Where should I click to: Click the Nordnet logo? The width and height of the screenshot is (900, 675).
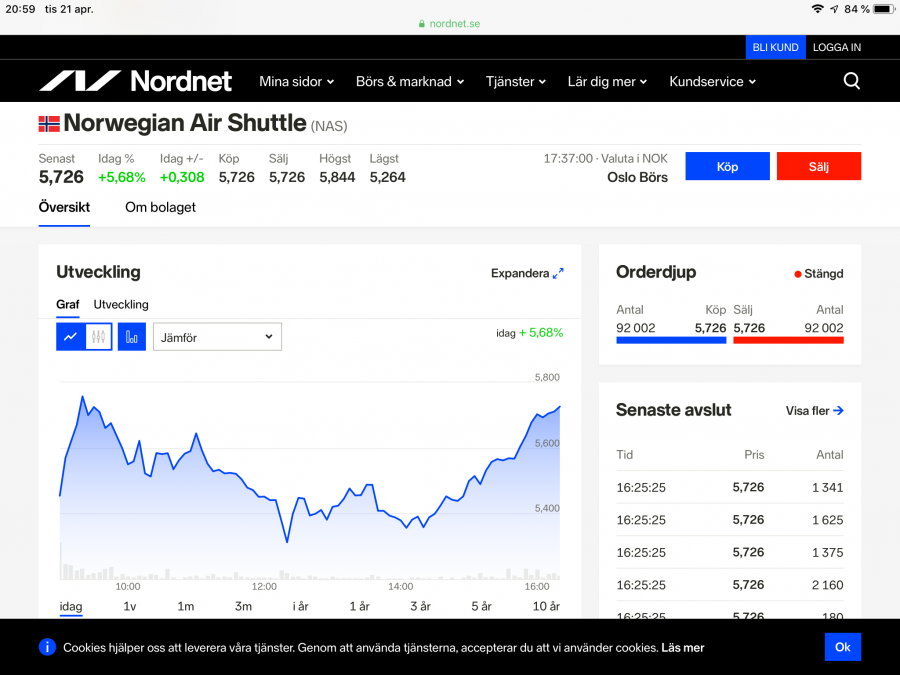click(x=135, y=81)
